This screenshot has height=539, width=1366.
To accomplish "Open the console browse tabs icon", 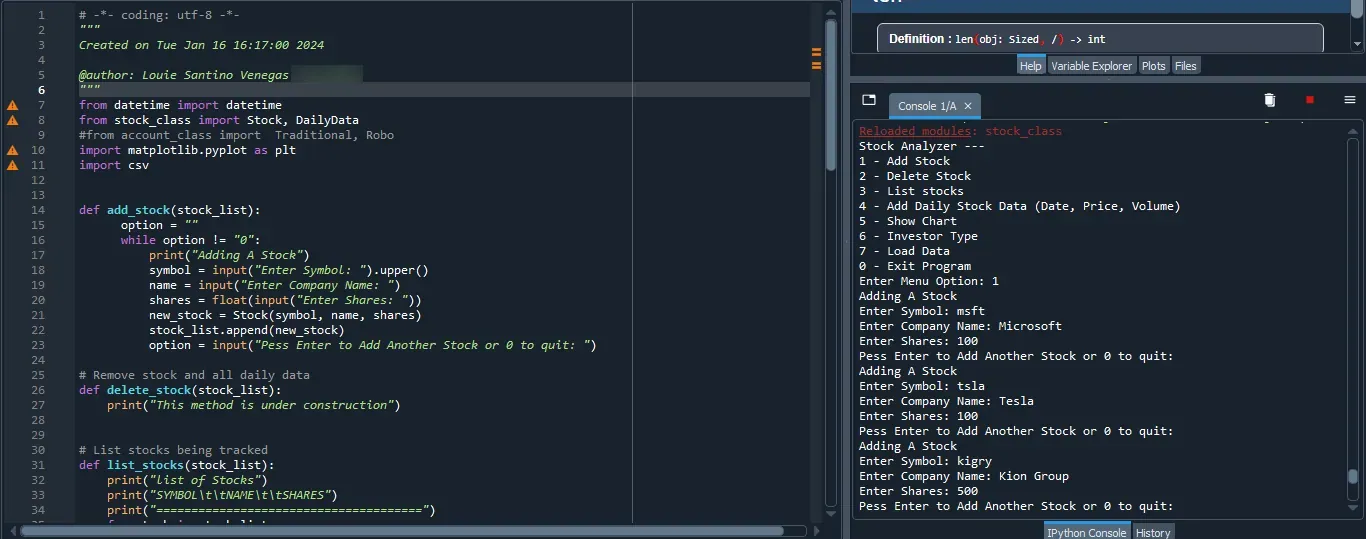I will coord(869,100).
